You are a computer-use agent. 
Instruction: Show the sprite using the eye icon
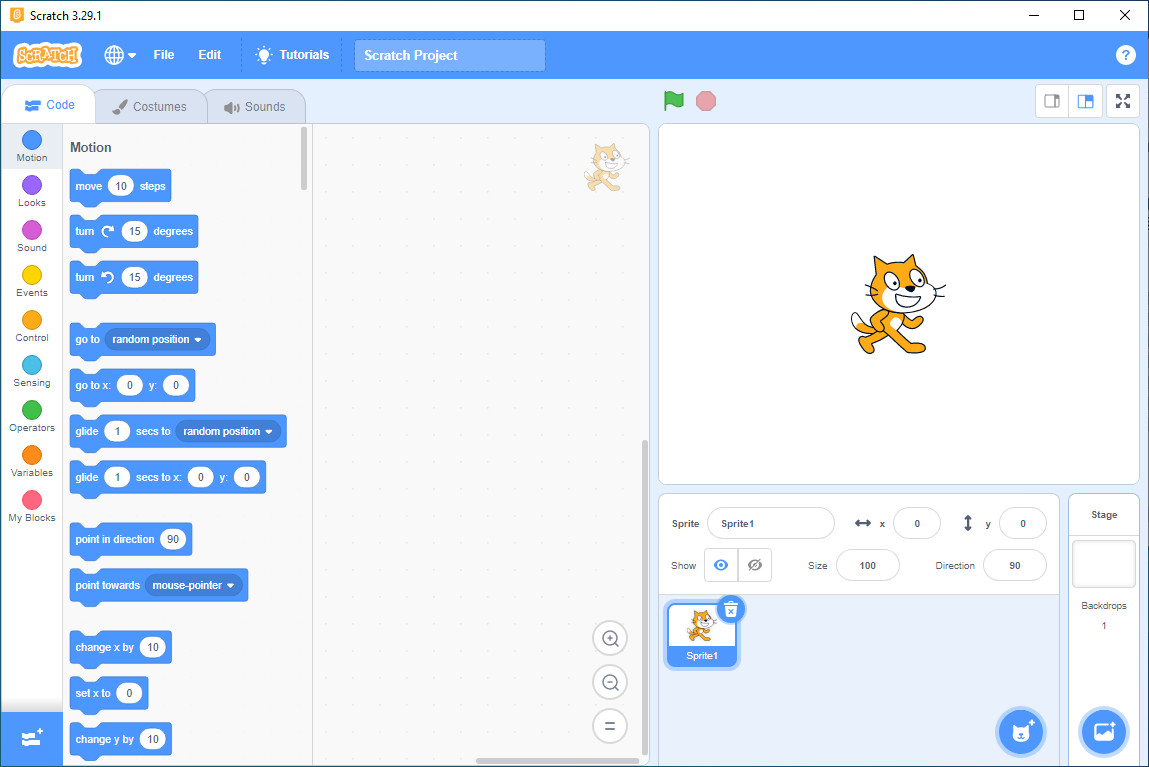coord(720,565)
